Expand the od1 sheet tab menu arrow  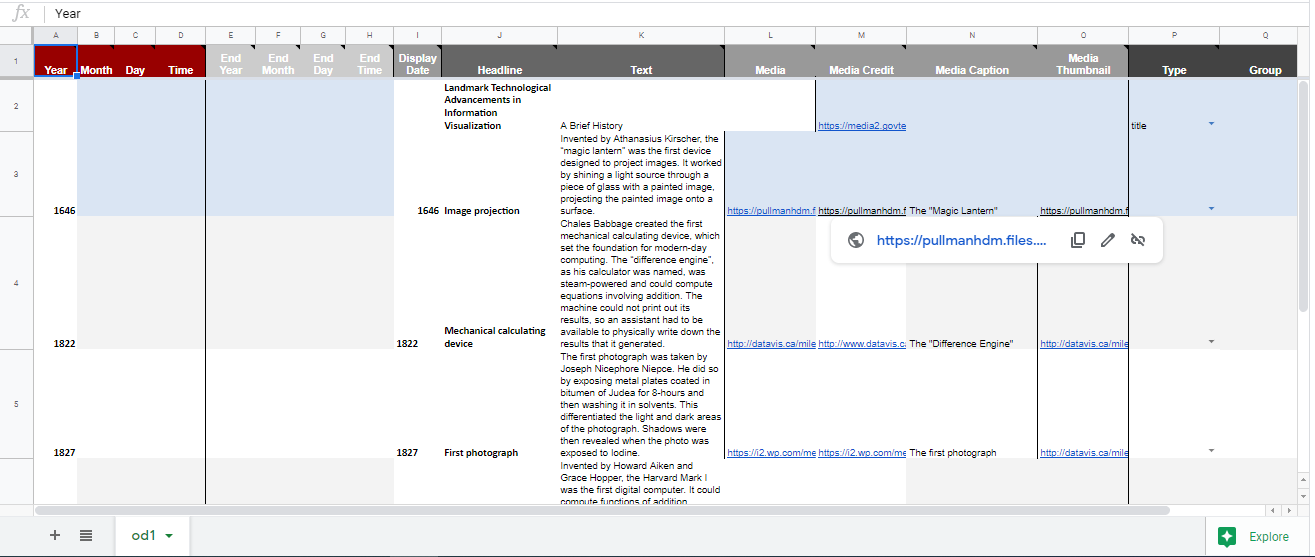(169, 536)
